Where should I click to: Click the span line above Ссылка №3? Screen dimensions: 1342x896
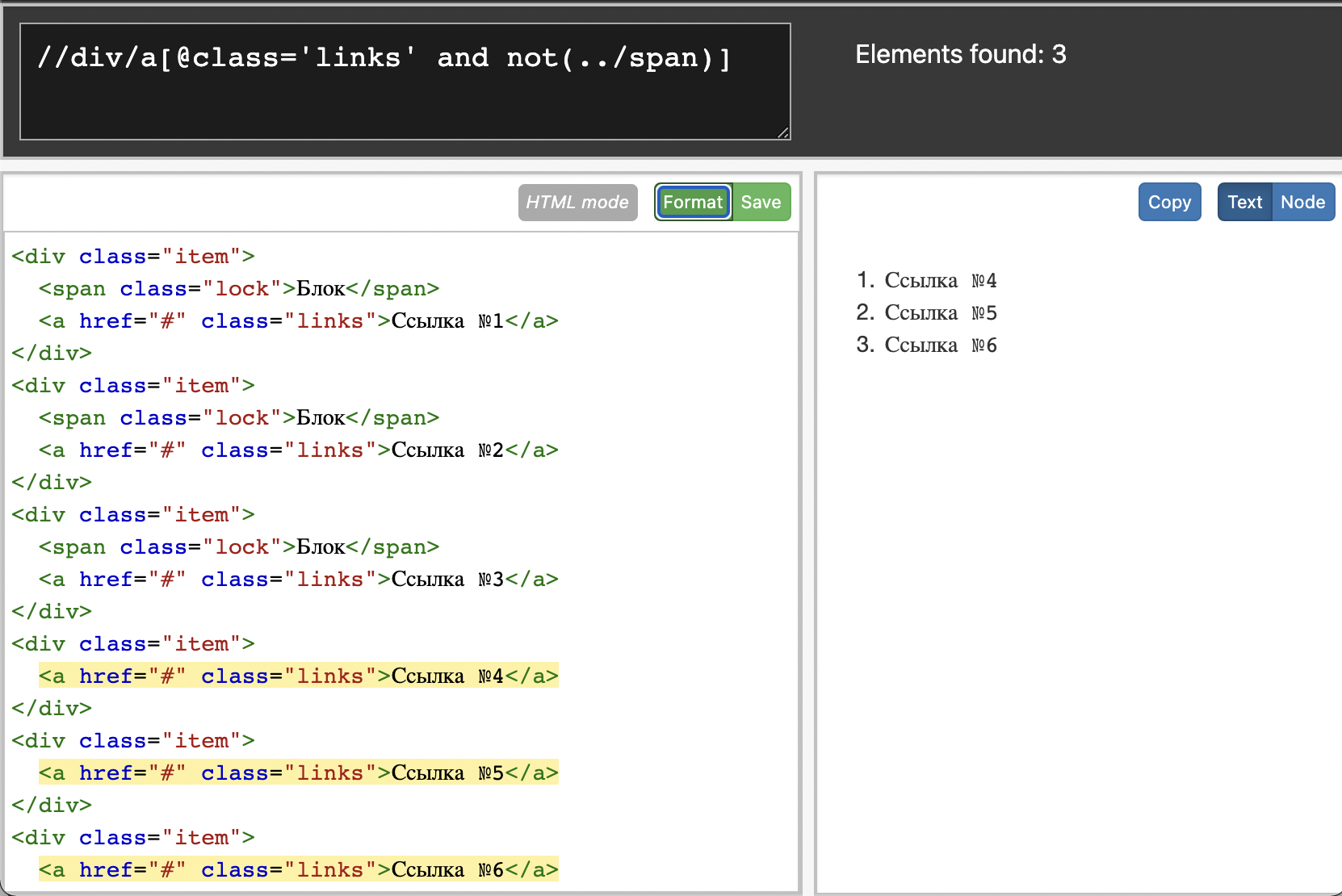coord(238,546)
